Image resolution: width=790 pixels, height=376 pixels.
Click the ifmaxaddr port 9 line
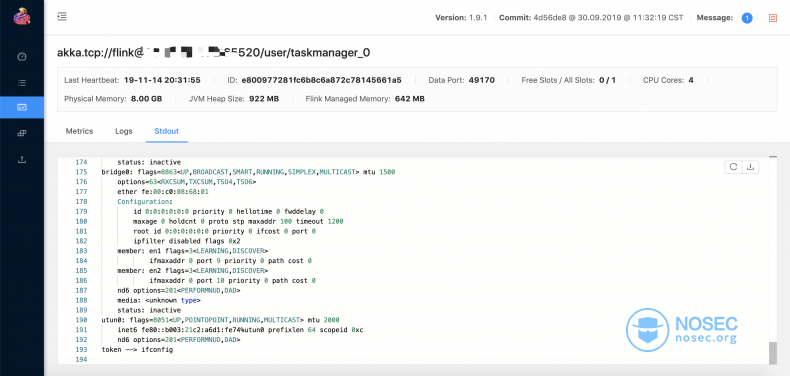point(231,261)
